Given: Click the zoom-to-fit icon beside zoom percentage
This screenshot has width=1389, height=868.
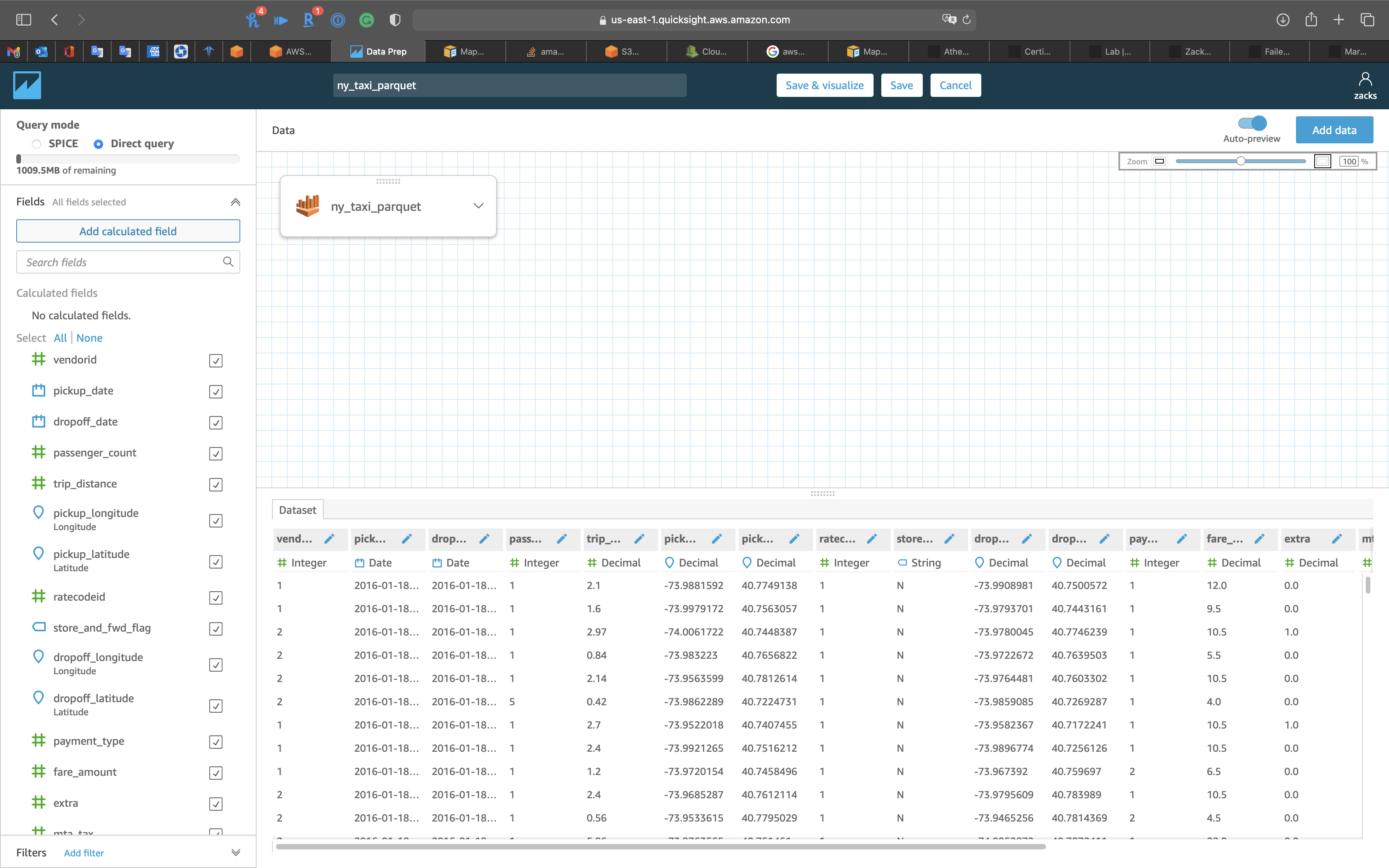Looking at the screenshot, I should (1322, 161).
